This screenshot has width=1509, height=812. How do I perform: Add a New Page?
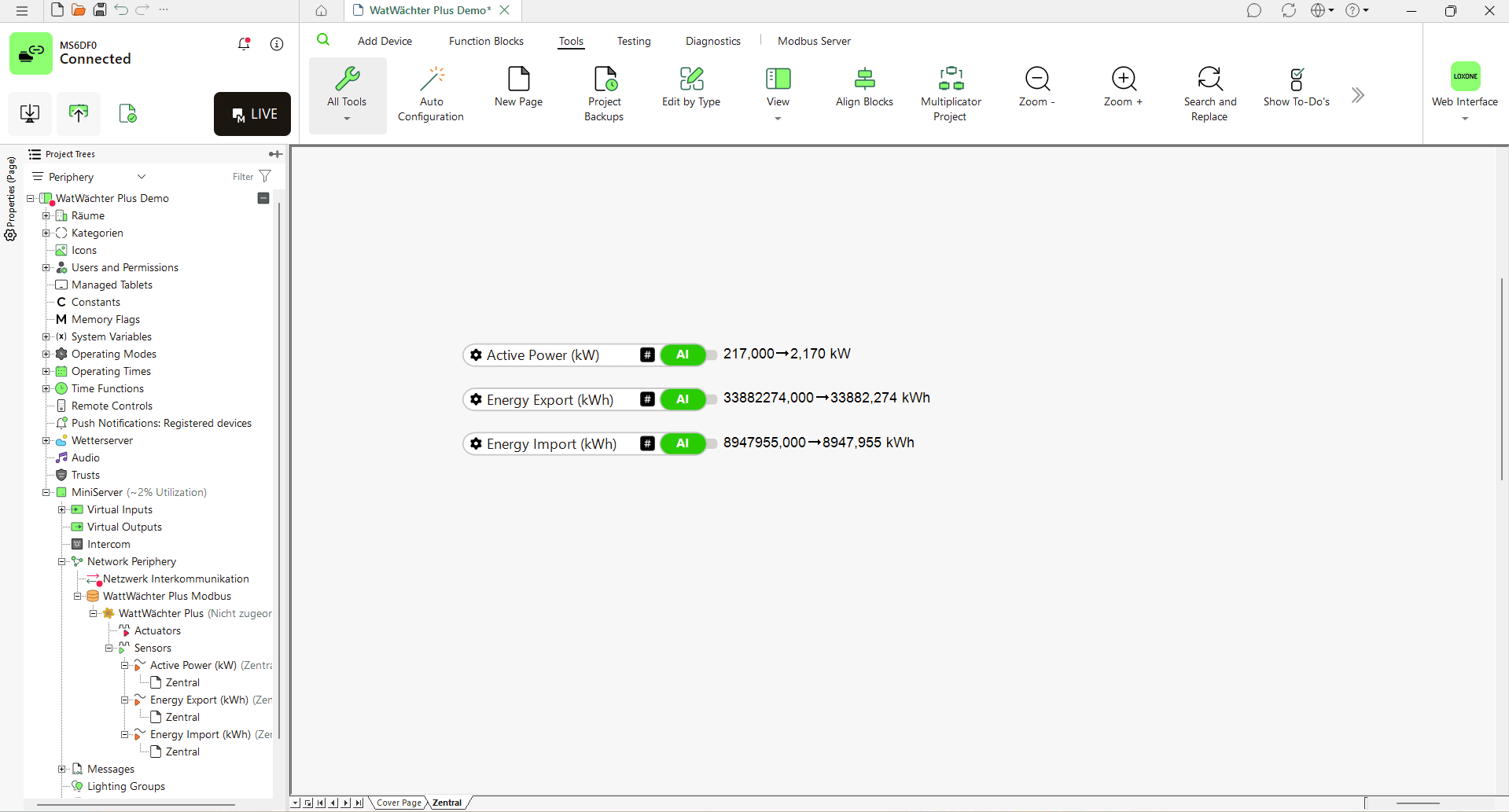click(x=519, y=86)
